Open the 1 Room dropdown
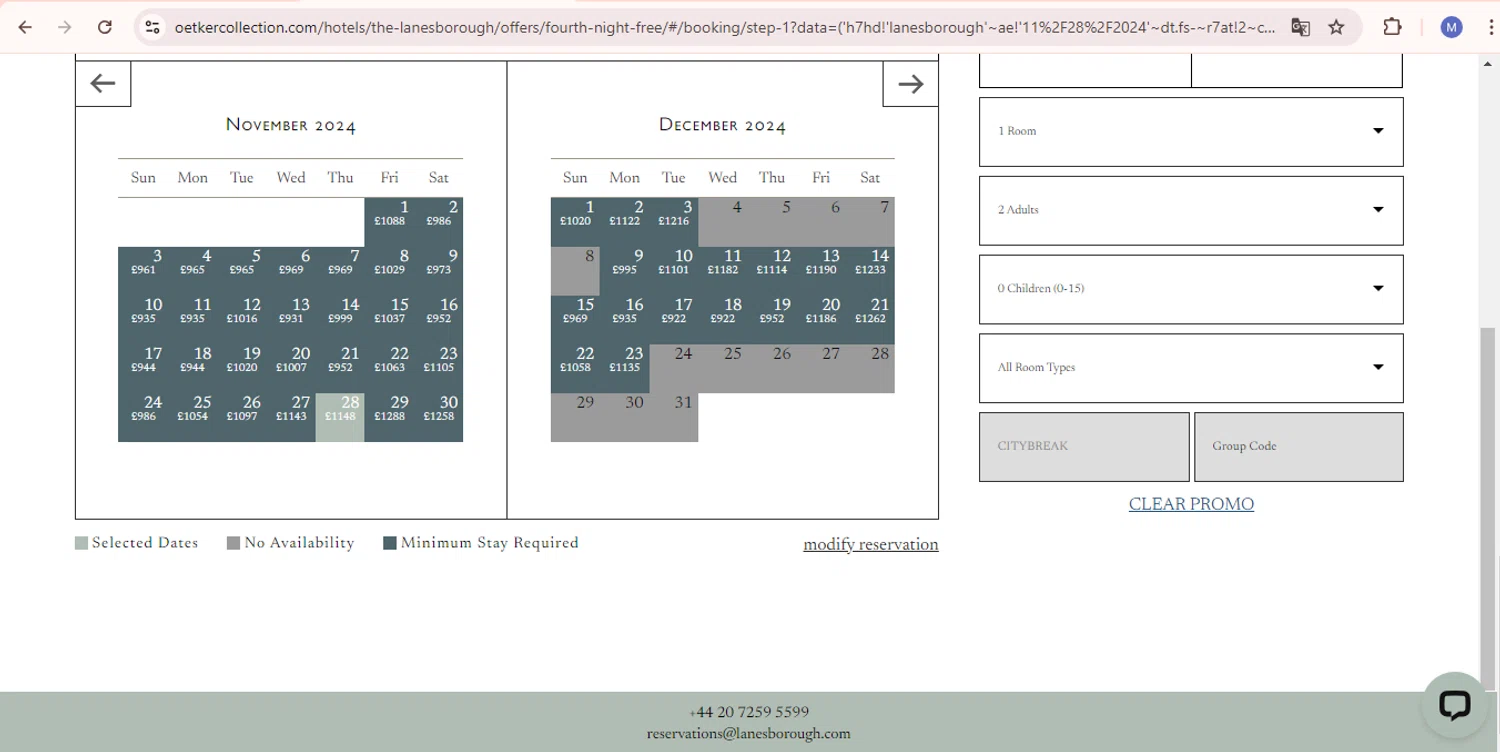The image size is (1500, 752). point(1191,132)
